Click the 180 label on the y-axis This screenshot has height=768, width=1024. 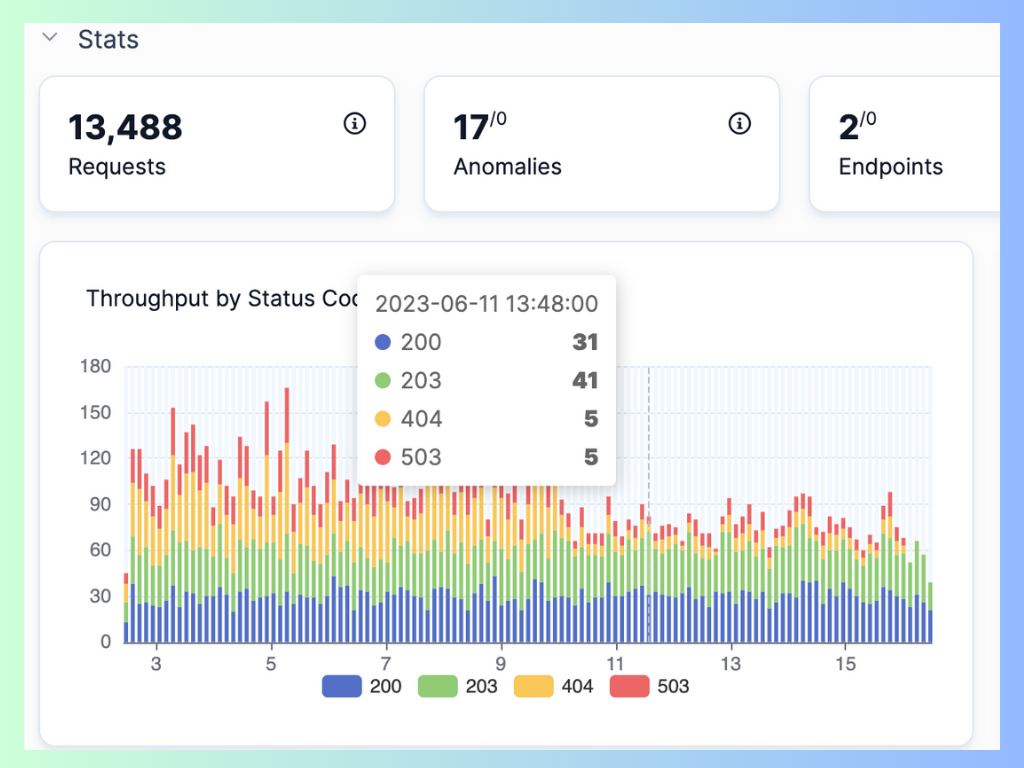pos(96,366)
